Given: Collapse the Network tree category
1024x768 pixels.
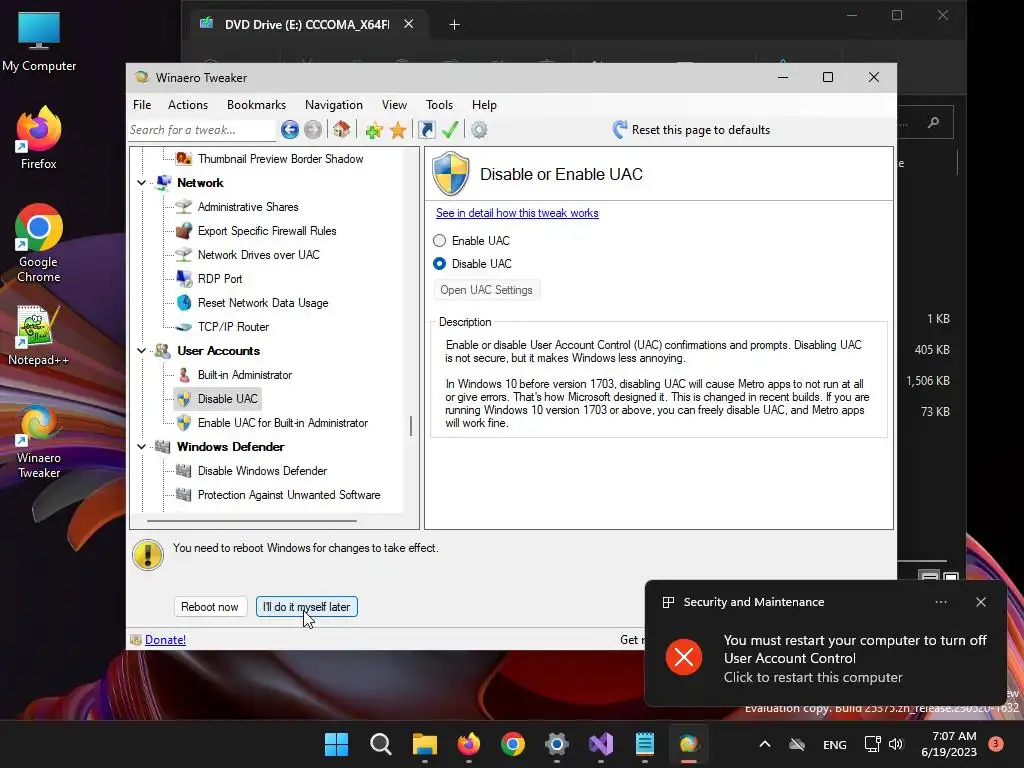Looking at the screenshot, I should point(142,183).
